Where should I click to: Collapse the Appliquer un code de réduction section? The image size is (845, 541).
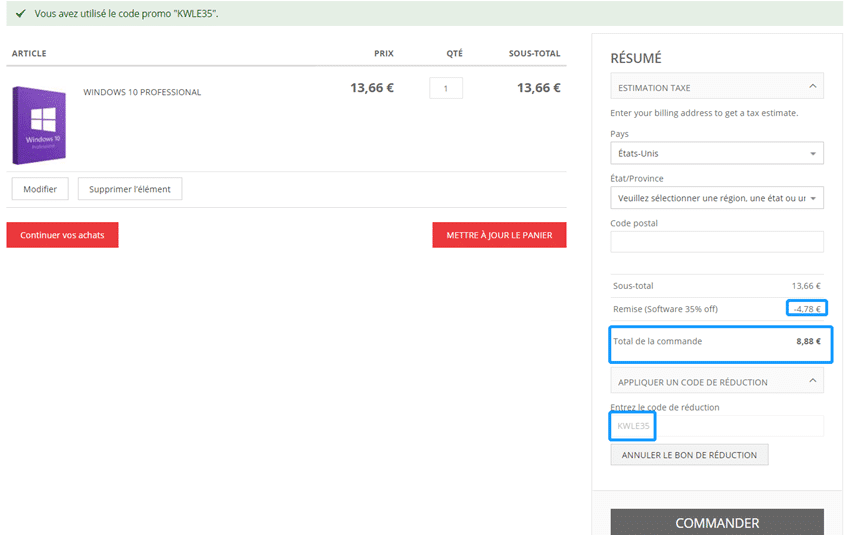tap(717, 382)
